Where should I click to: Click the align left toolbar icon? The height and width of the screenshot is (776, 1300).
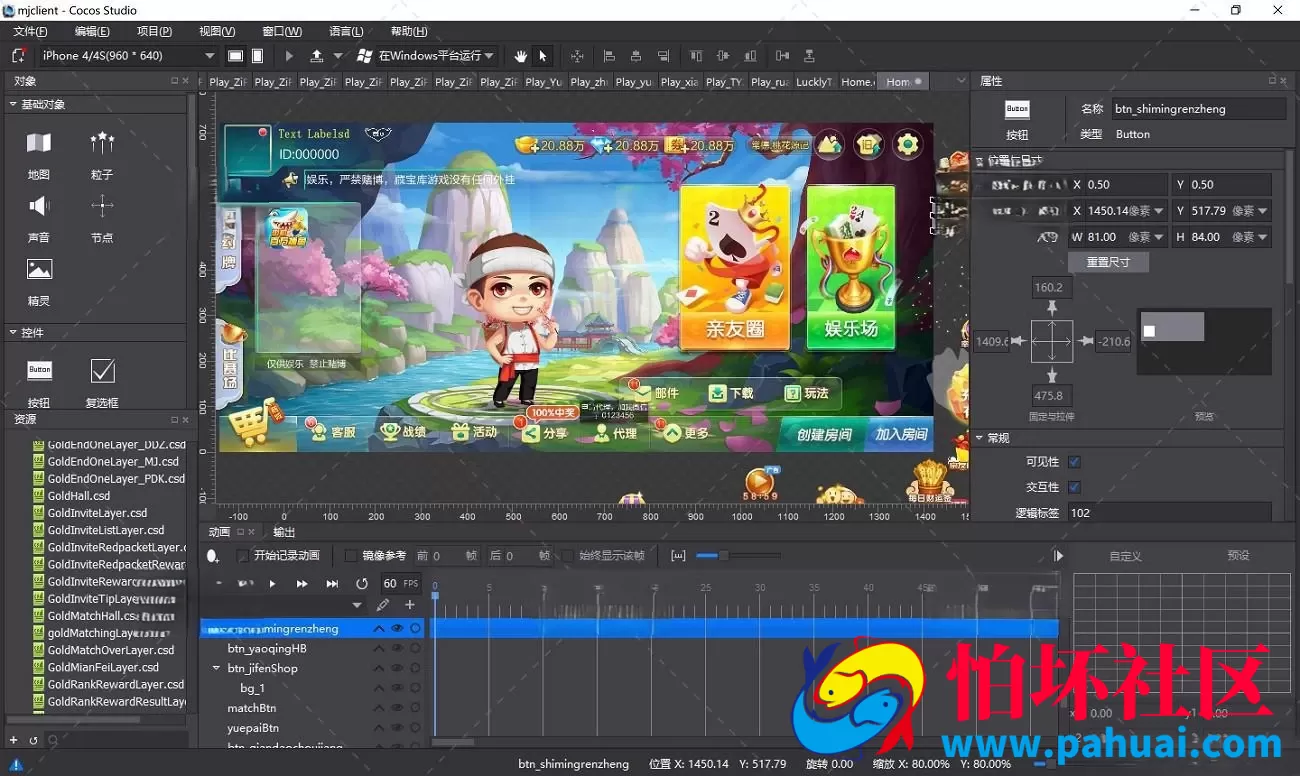pyautogui.click(x=609, y=56)
